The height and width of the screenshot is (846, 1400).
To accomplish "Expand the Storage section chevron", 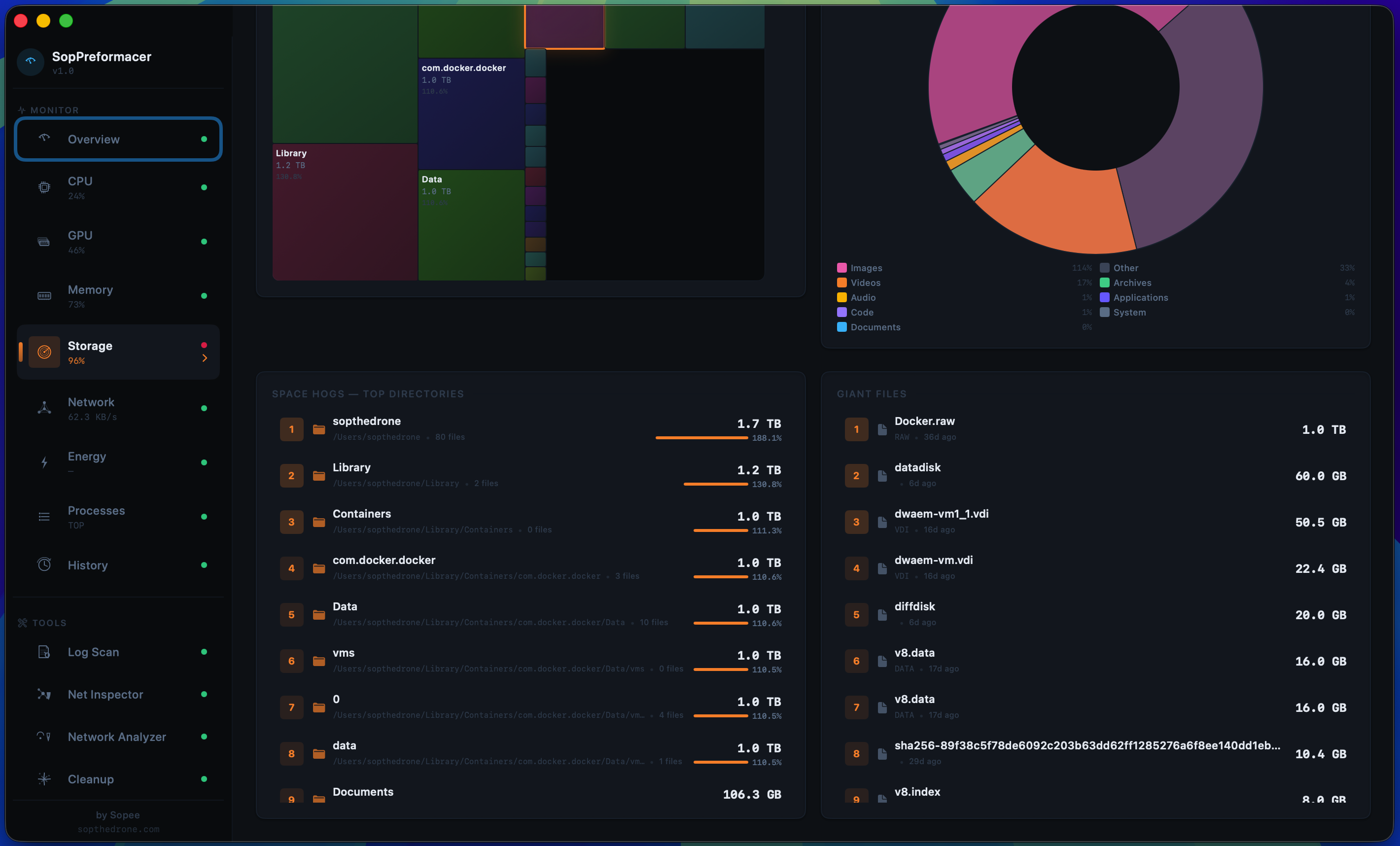I will (x=205, y=358).
